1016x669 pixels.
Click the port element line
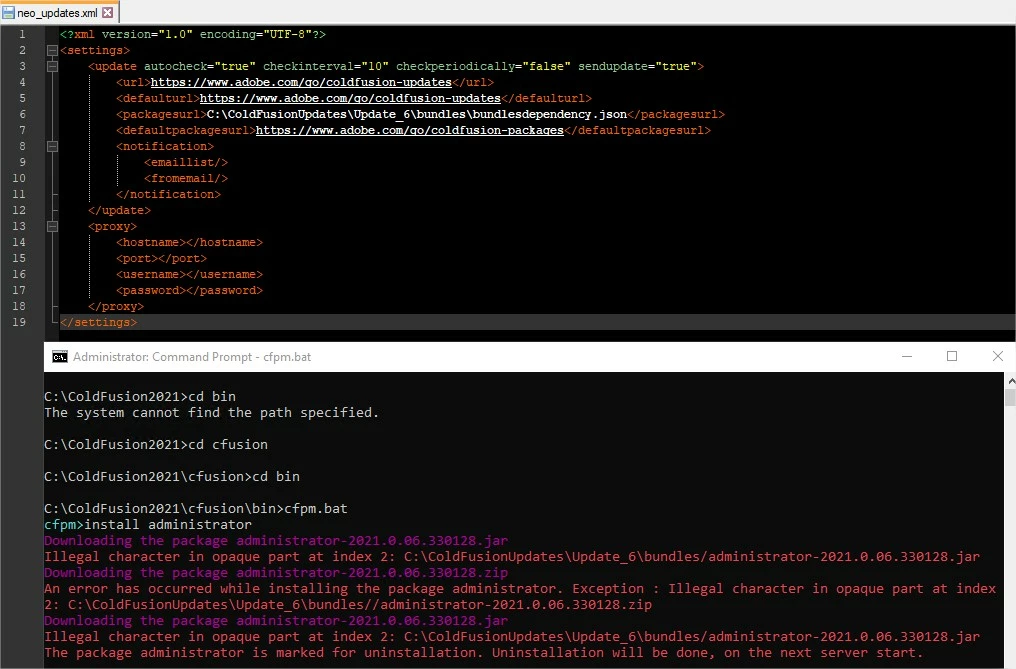tap(161, 258)
